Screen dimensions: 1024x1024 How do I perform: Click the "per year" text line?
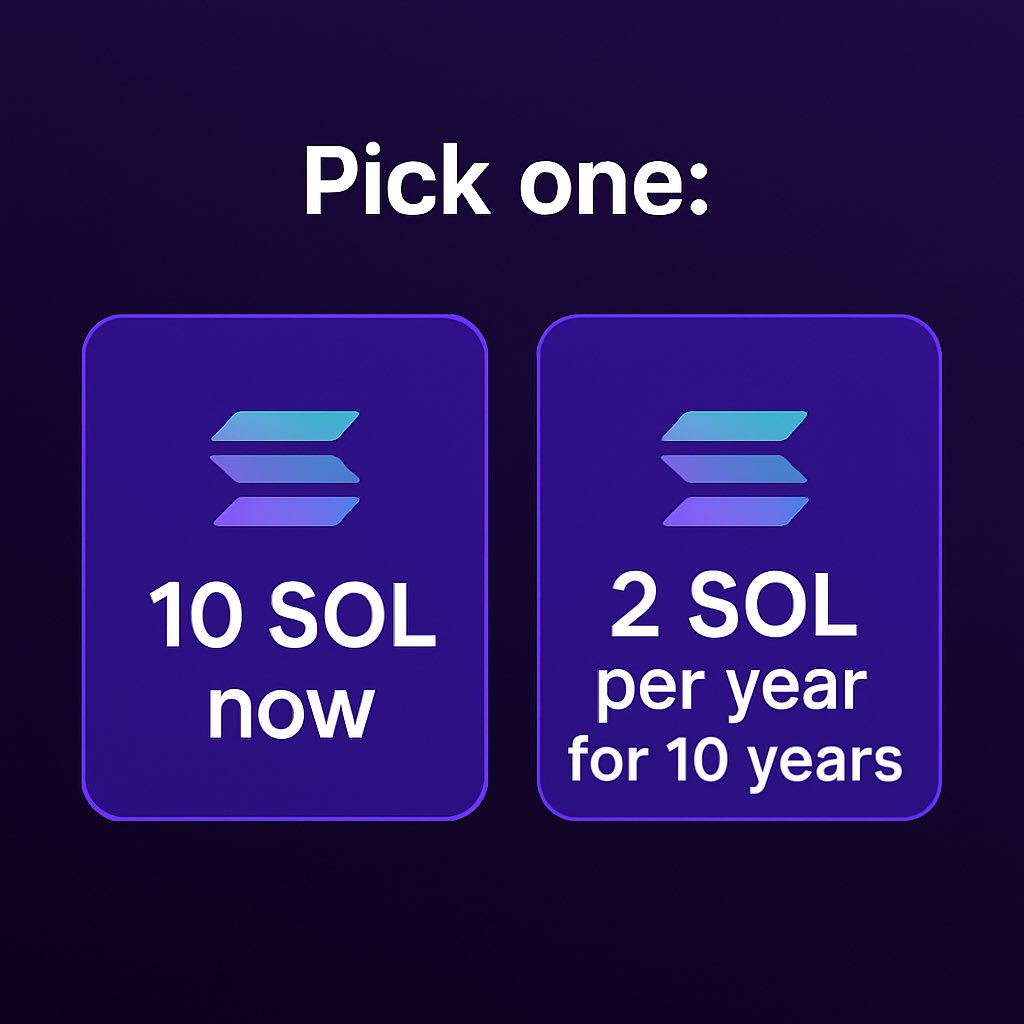732,692
